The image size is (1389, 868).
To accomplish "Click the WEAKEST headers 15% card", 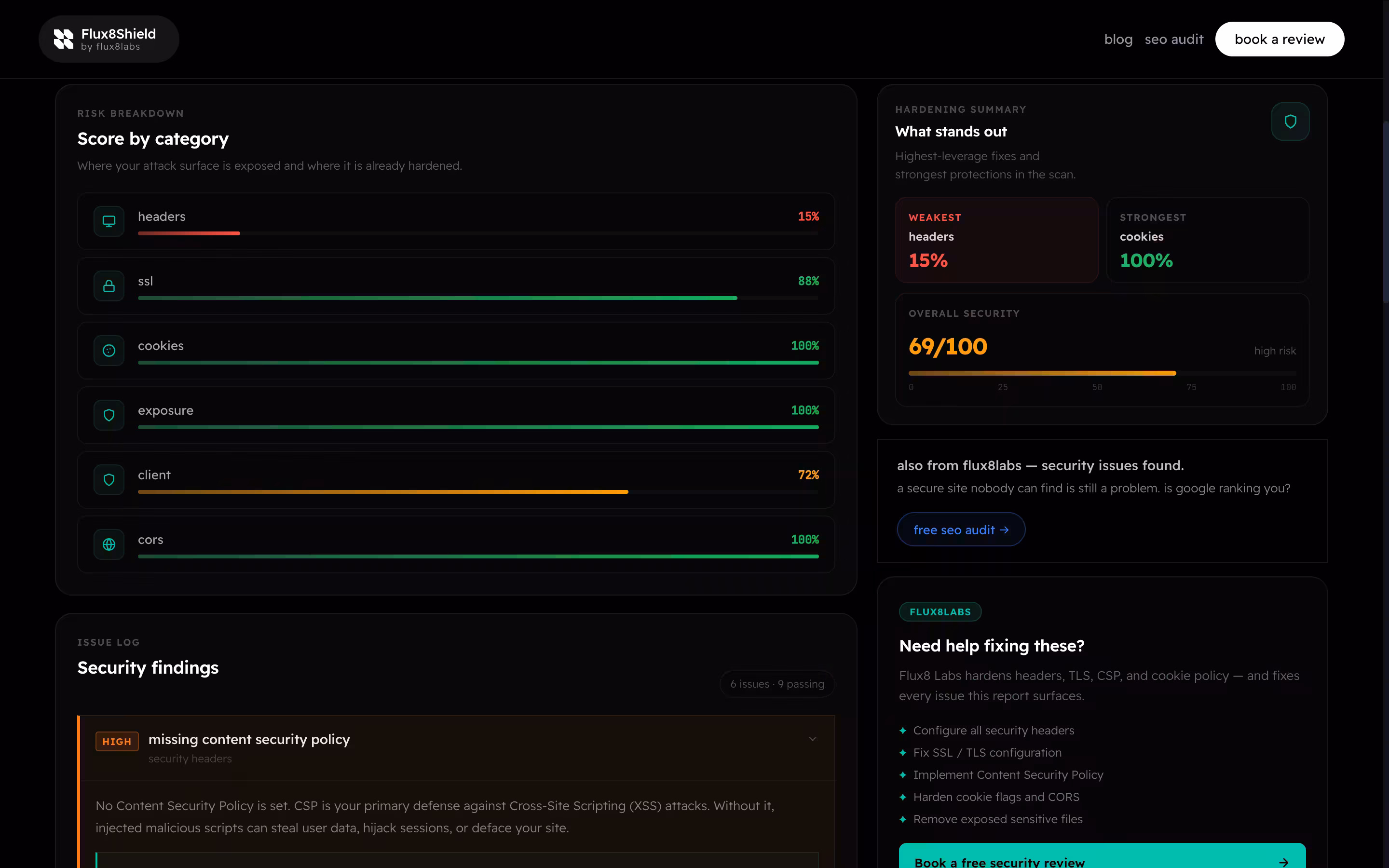I will coord(996,240).
